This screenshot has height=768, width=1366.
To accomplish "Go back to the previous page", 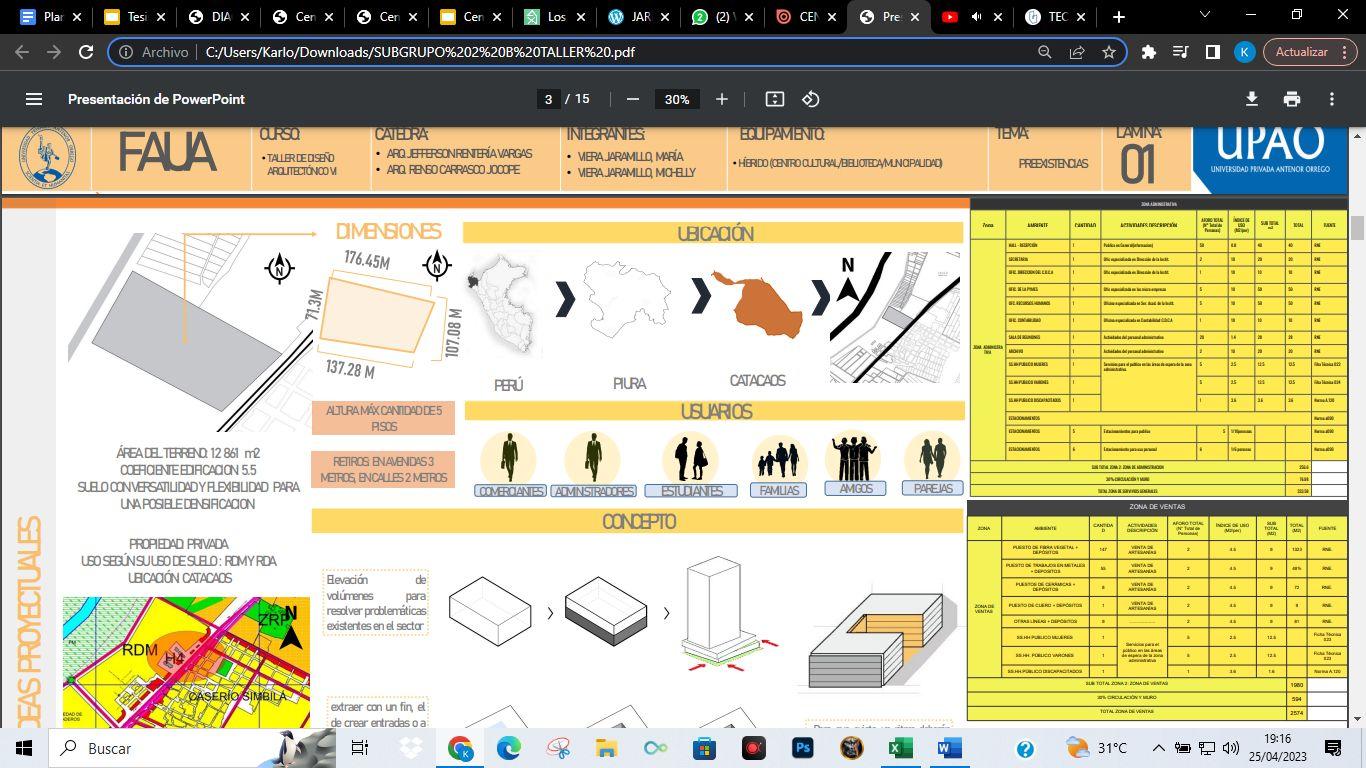I will coord(22,52).
